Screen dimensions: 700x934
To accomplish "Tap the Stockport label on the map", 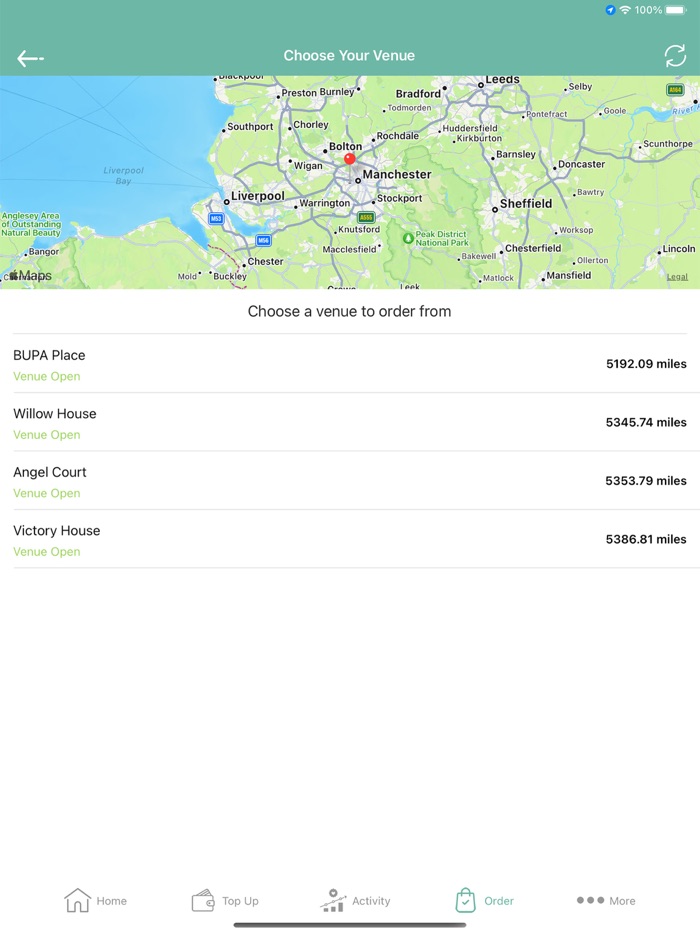I will (x=399, y=198).
